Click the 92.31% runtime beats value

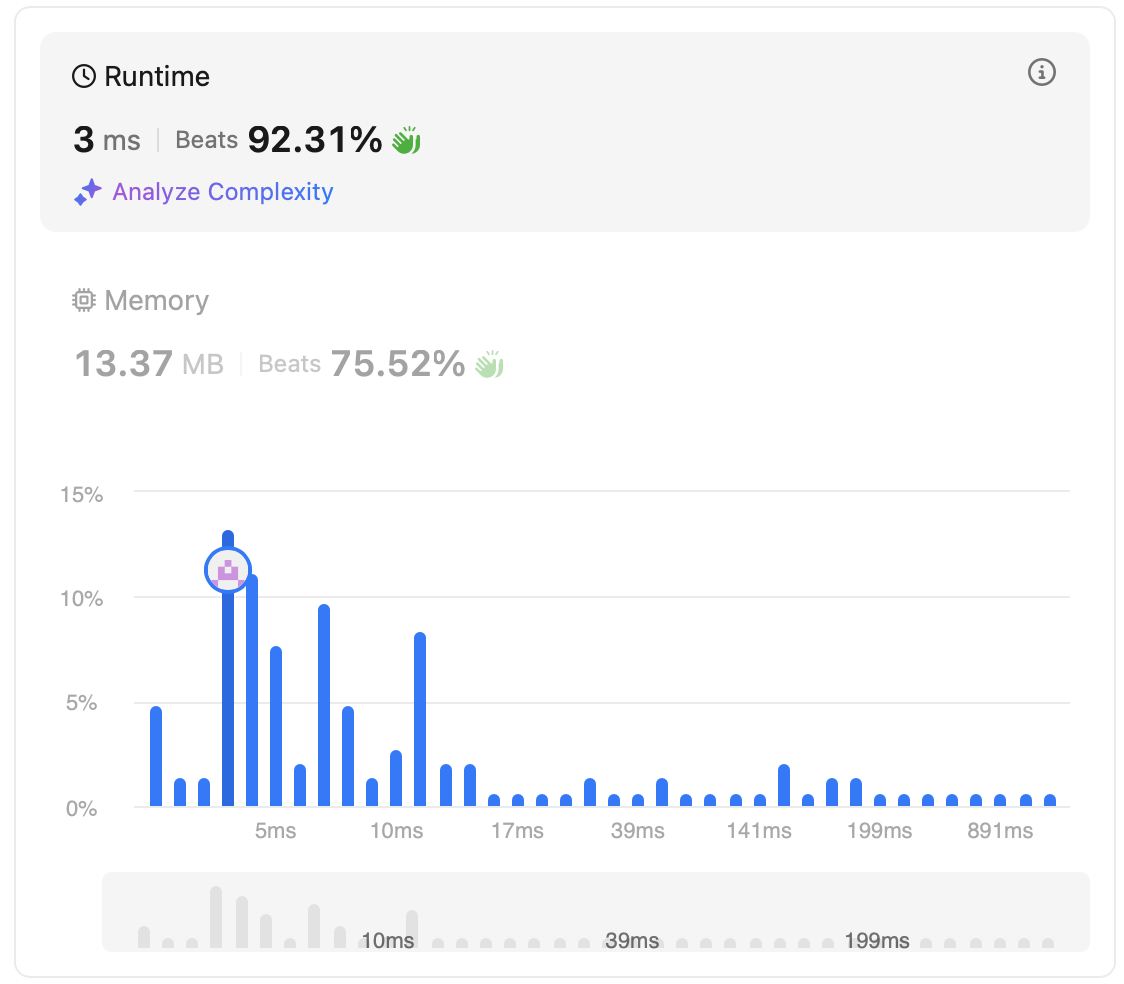(x=315, y=140)
